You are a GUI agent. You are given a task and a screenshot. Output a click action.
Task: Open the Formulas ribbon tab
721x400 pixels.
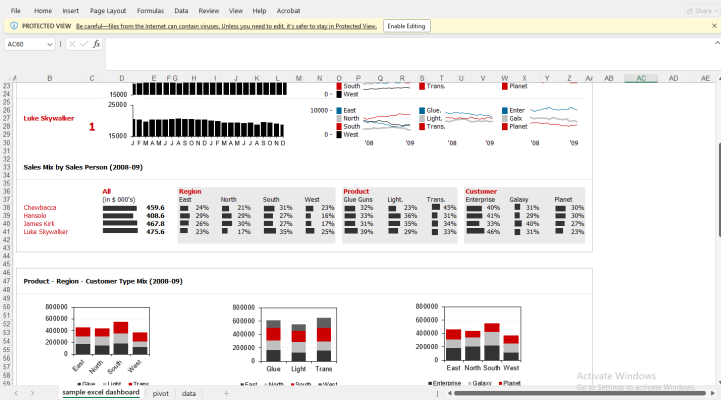[150, 10]
